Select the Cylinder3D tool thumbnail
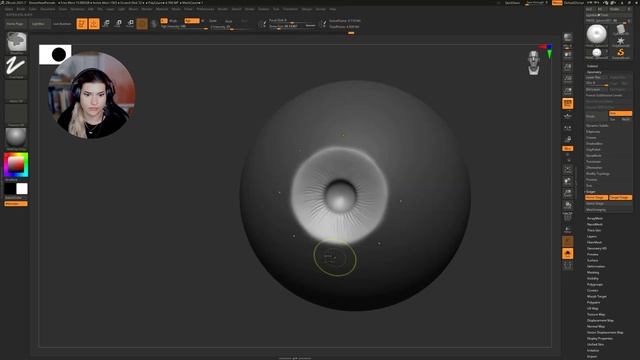The width and height of the screenshot is (640, 360). pos(620,30)
